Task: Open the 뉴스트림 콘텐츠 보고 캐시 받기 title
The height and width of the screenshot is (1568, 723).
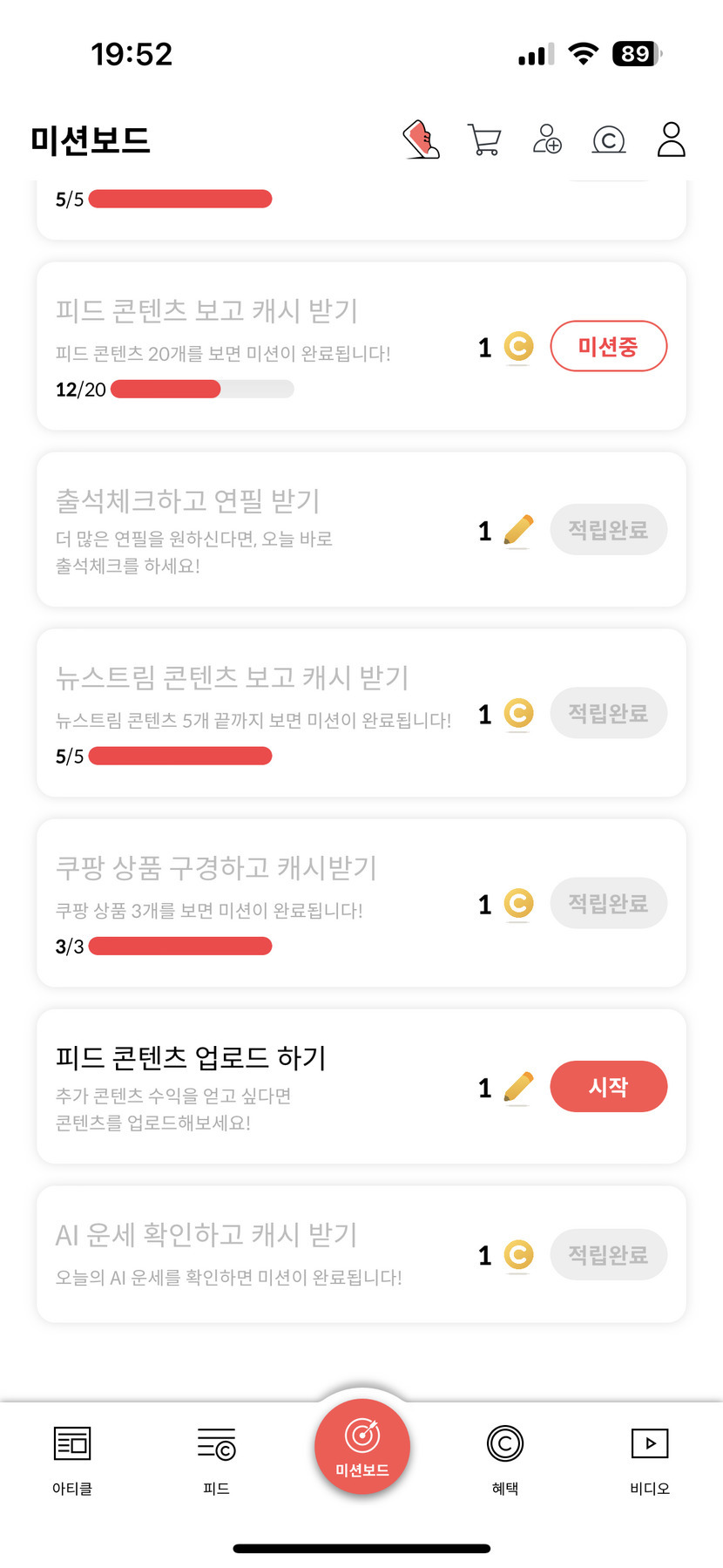Action: pos(232,677)
